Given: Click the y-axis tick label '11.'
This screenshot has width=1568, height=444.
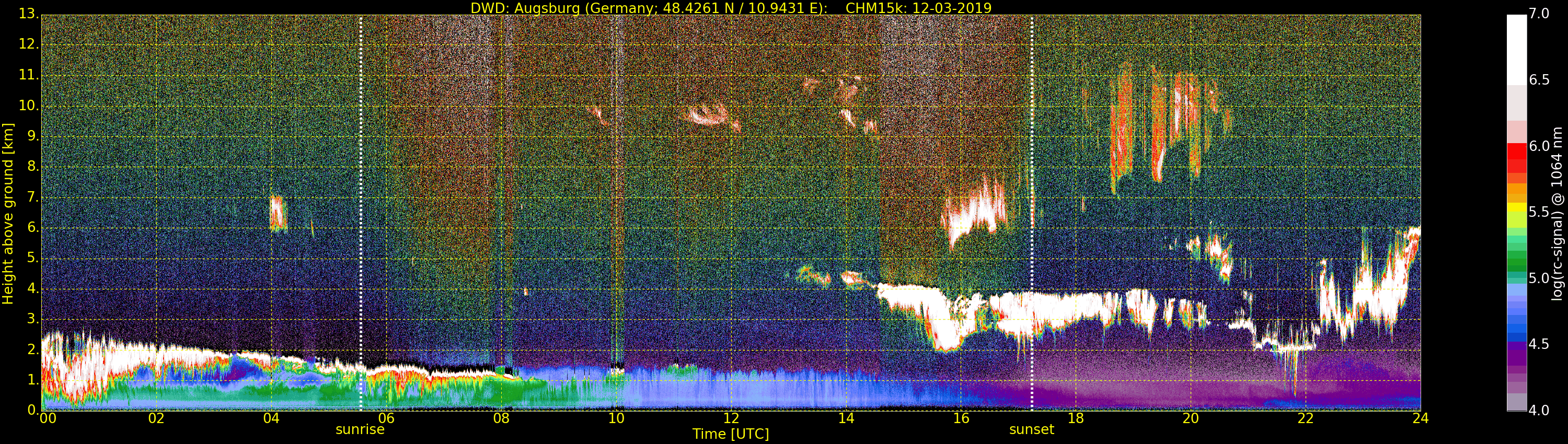Looking at the screenshot, I should click(29, 75).
